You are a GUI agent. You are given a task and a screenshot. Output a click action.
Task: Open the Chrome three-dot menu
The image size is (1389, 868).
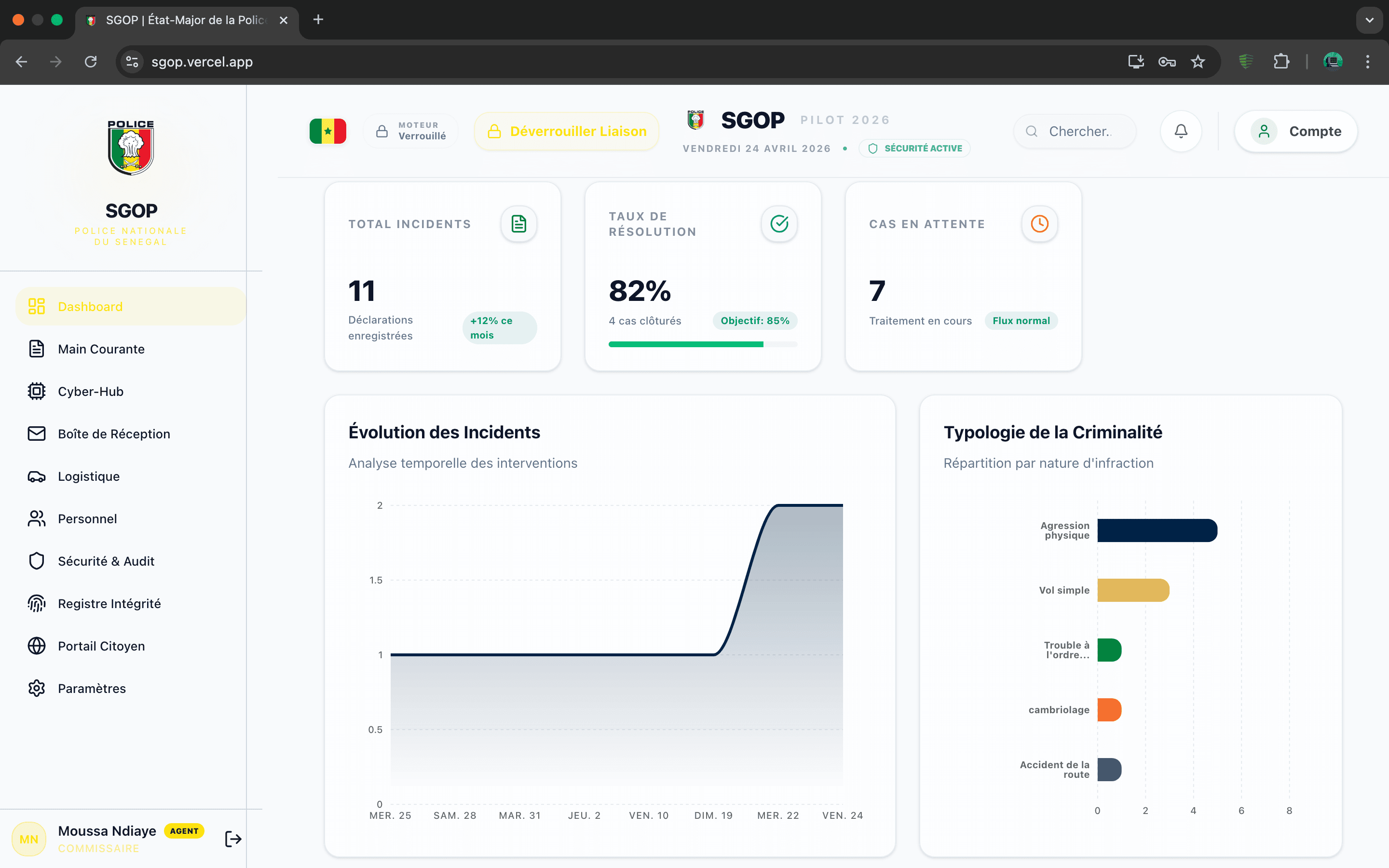[x=1368, y=61]
